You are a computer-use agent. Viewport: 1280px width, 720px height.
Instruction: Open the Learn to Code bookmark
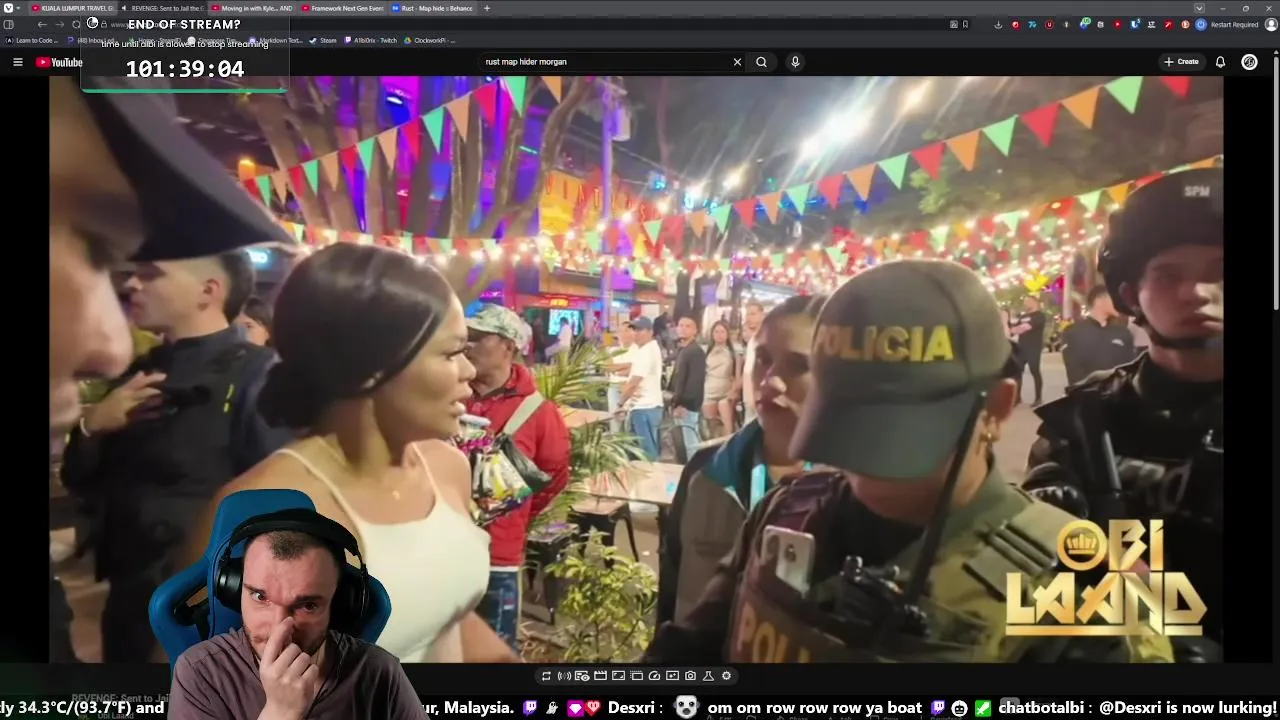coord(32,41)
